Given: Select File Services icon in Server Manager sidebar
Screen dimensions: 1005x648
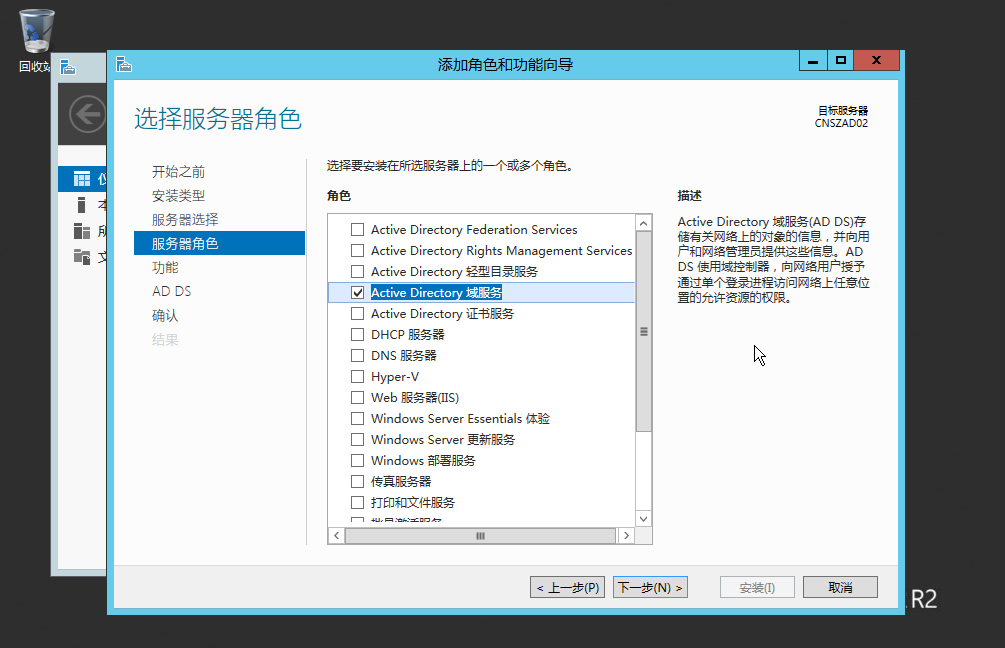Looking at the screenshot, I should (82, 257).
